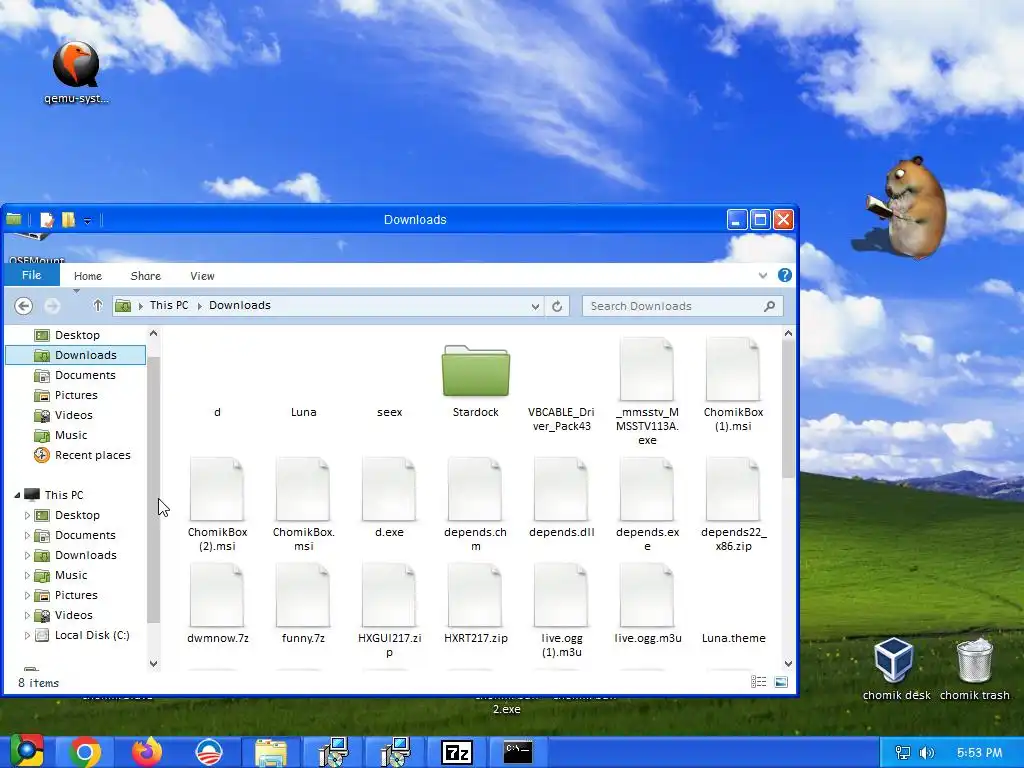Viewport: 1024px width, 768px height.
Task: Open the Home ribbon tab
Action: point(88,276)
